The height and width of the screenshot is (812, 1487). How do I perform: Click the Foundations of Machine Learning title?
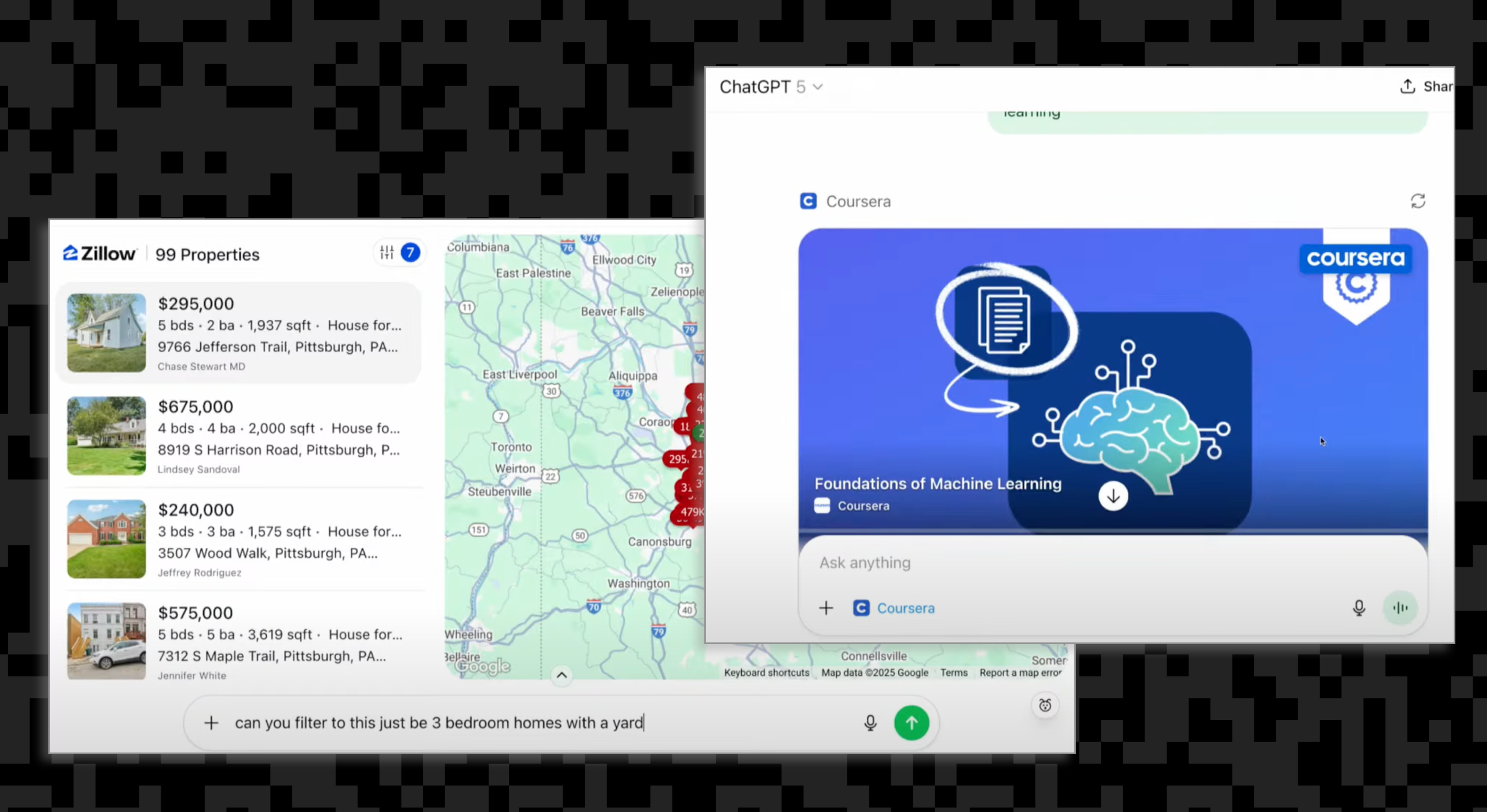[937, 484]
